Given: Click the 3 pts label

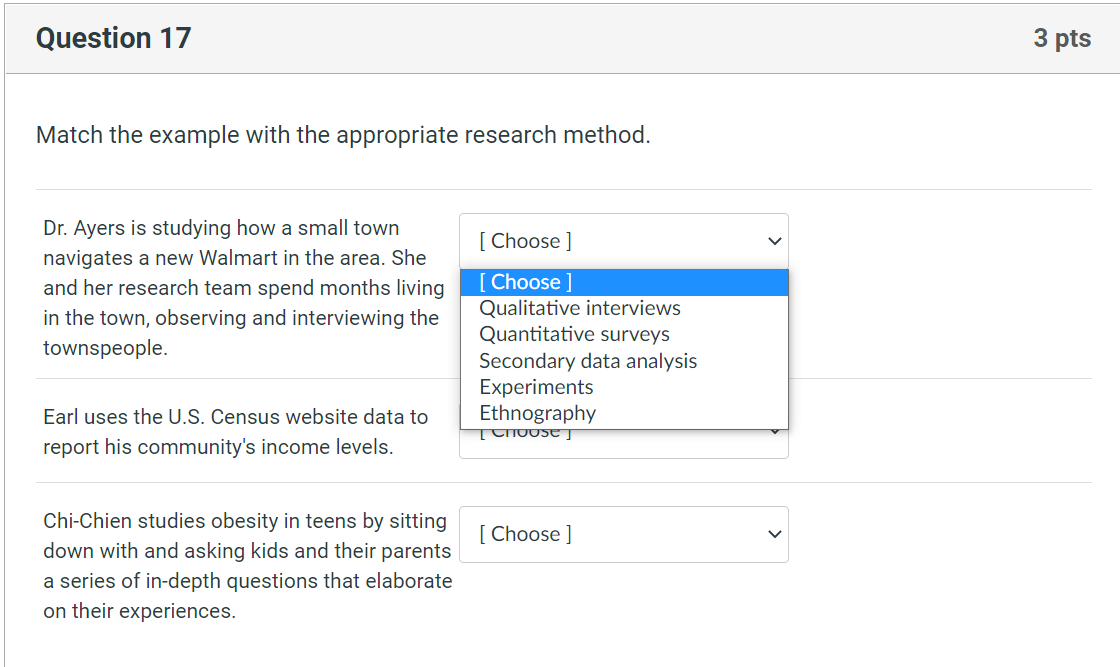Looking at the screenshot, I should (x=1062, y=38).
